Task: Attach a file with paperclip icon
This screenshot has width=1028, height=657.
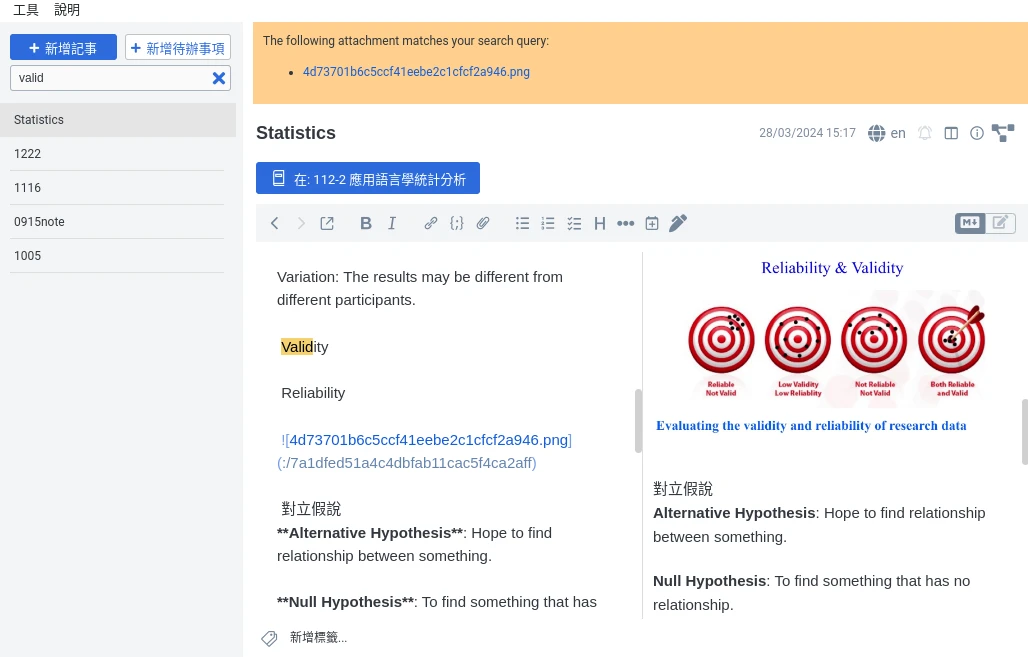Action: 483,223
